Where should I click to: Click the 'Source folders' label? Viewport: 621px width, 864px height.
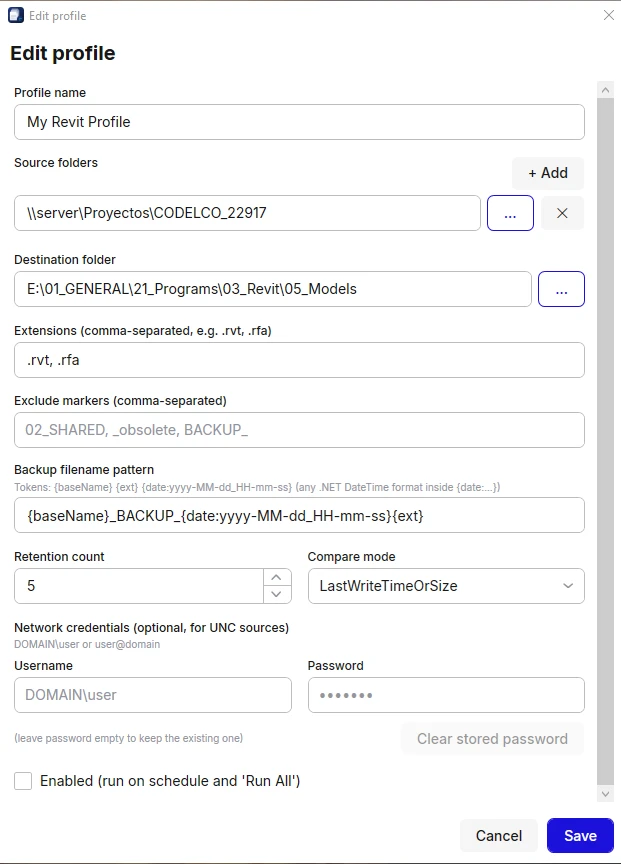click(56, 163)
